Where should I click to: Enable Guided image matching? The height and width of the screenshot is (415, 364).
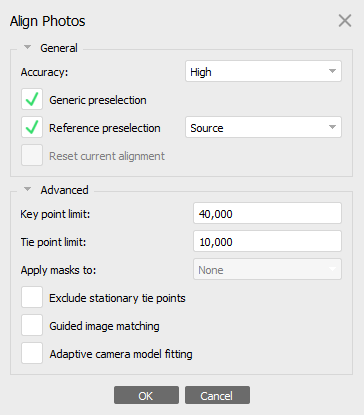[x=32, y=325]
